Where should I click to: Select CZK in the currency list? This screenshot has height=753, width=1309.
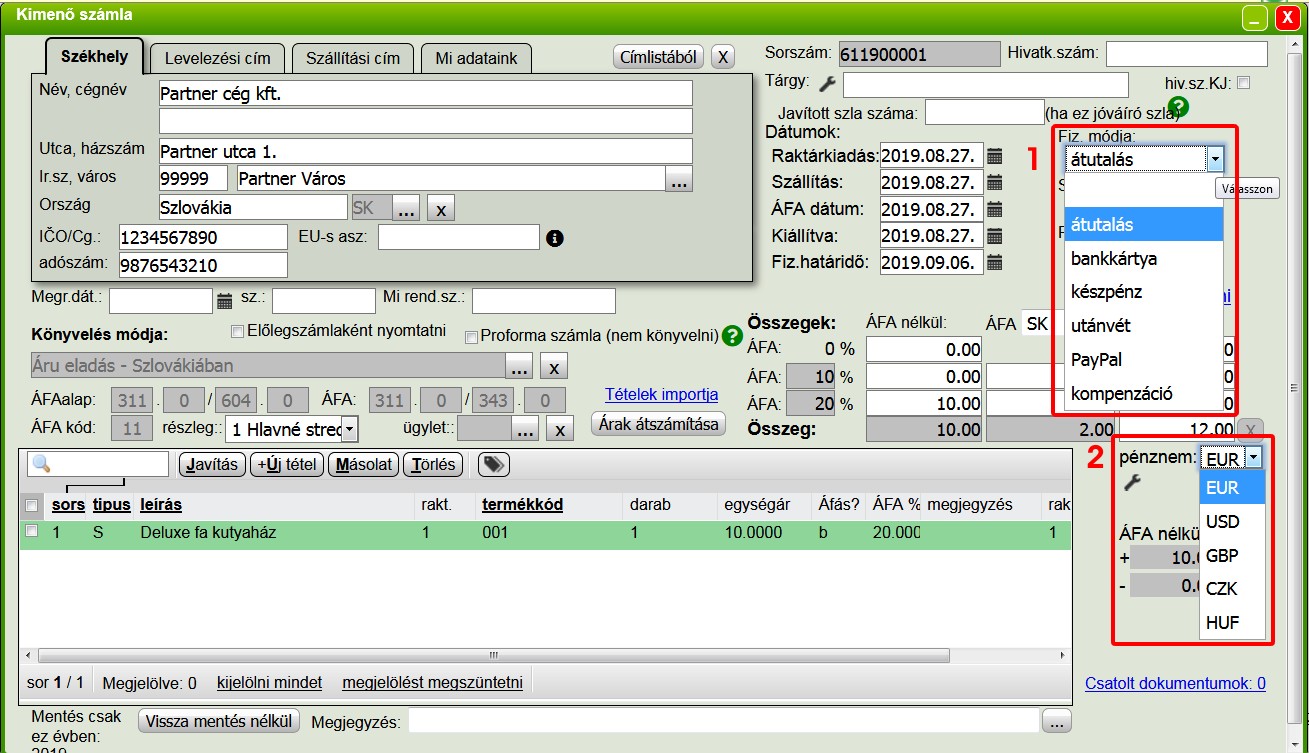(1233, 589)
